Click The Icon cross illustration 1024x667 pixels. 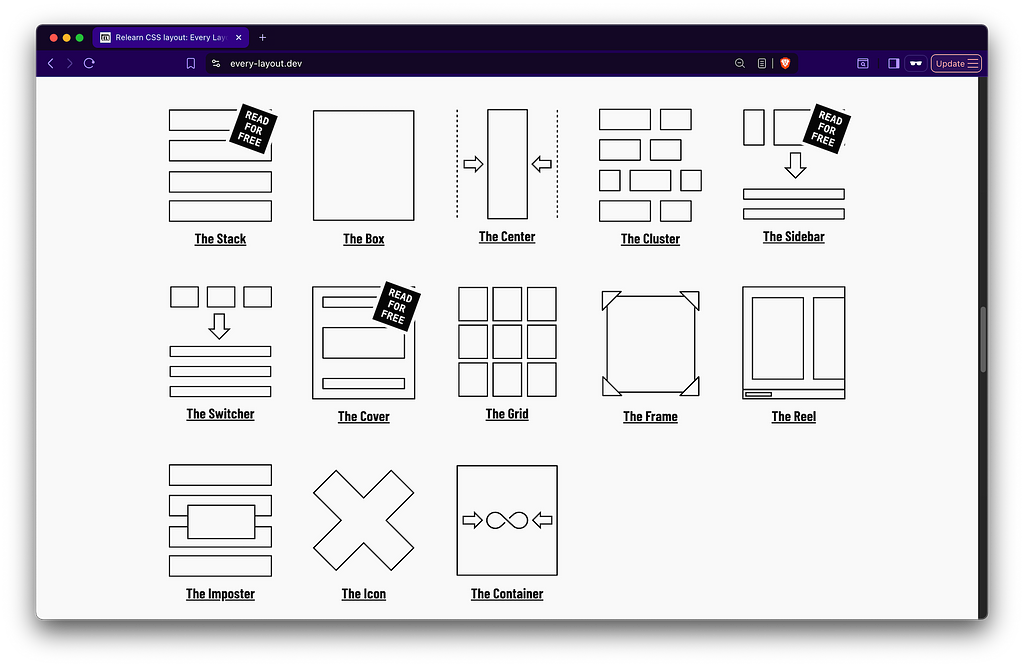click(x=363, y=520)
